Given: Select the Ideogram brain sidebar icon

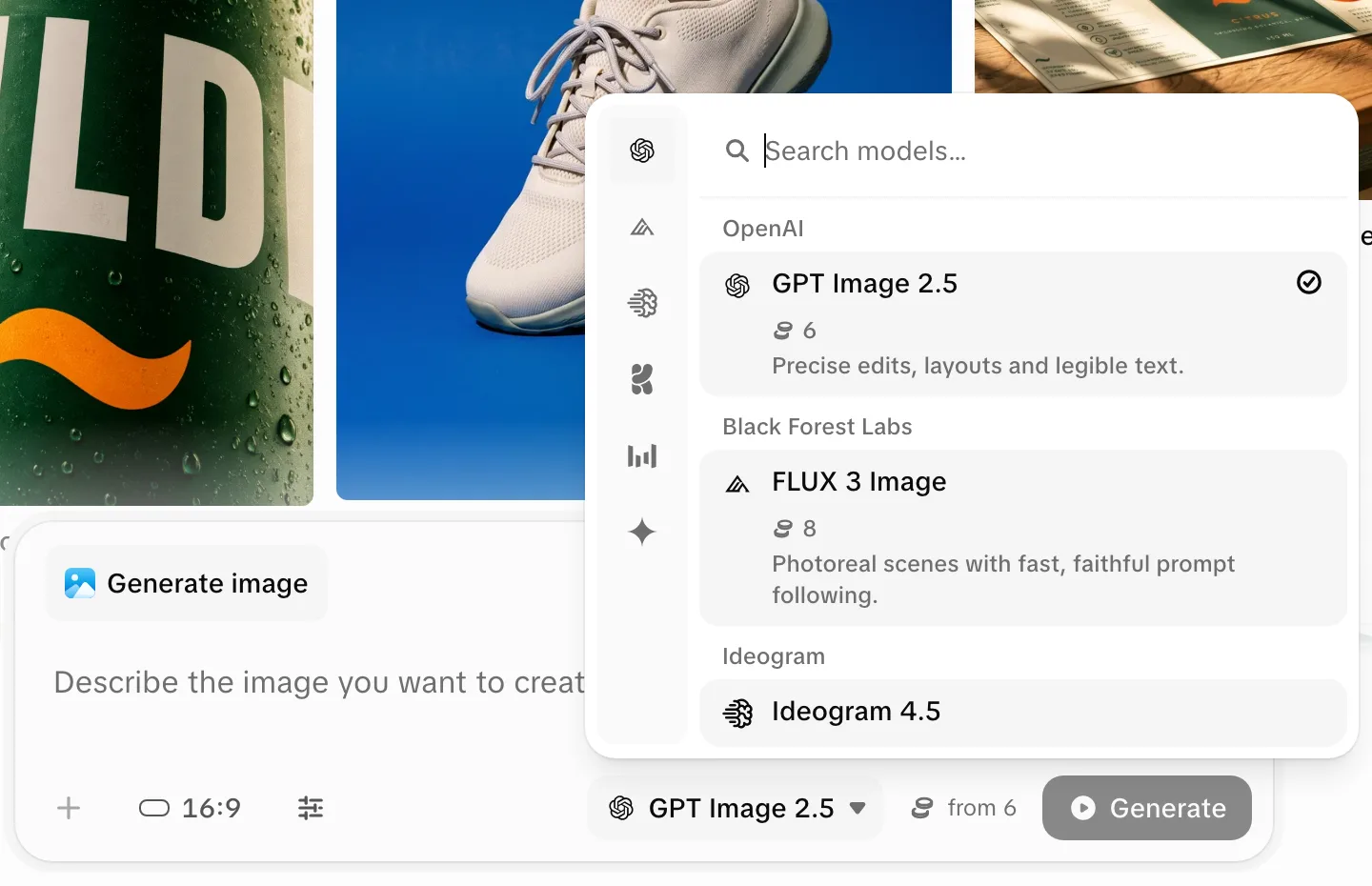Looking at the screenshot, I should pos(642,303).
